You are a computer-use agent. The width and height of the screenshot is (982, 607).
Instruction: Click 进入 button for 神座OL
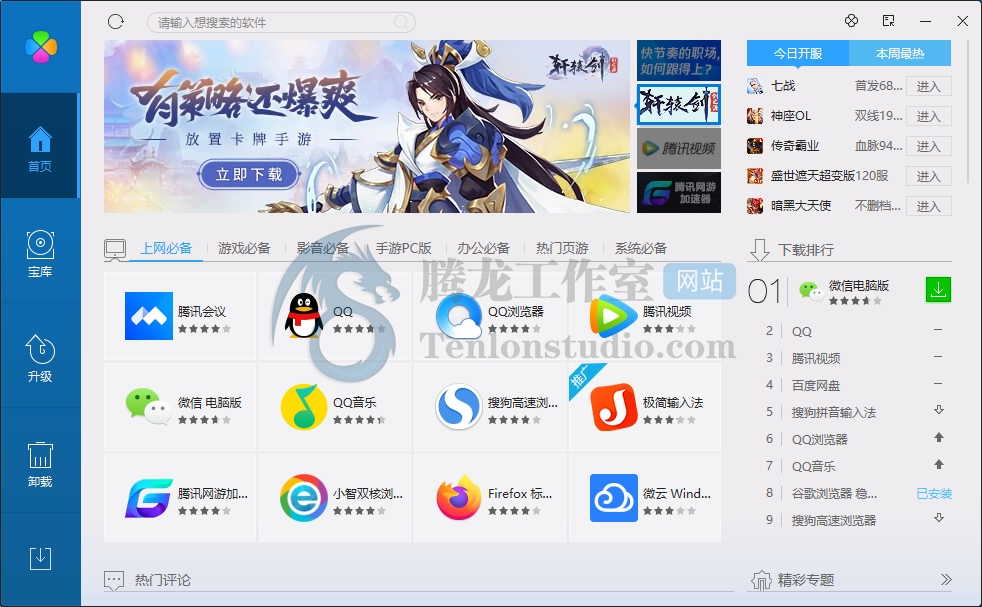(929, 117)
